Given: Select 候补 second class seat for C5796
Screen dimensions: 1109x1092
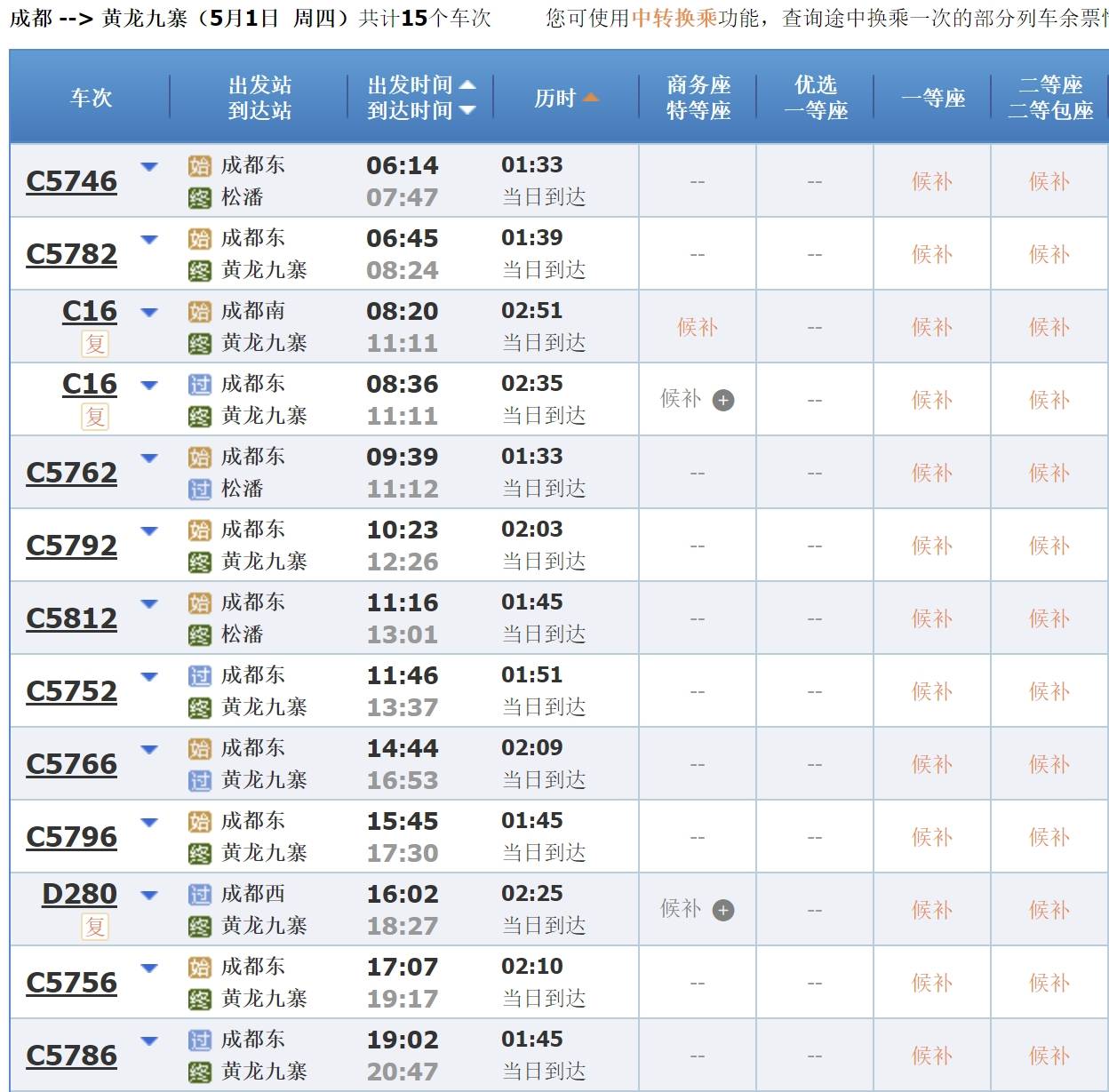Looking at the screenshot, I should (x=1049, y=838).
